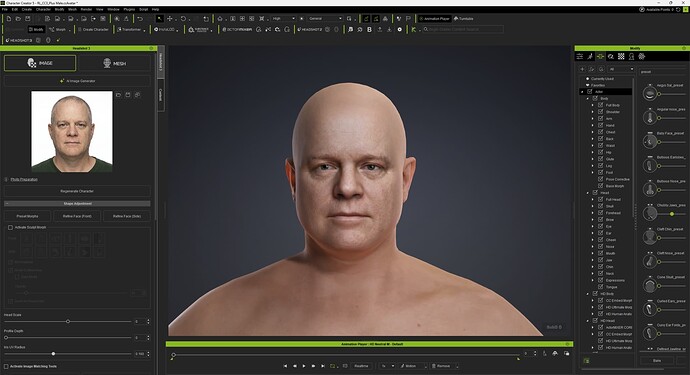Open the ActorMixer tool
This screenshot has height=375, width=690.
(x=238, y=29)
